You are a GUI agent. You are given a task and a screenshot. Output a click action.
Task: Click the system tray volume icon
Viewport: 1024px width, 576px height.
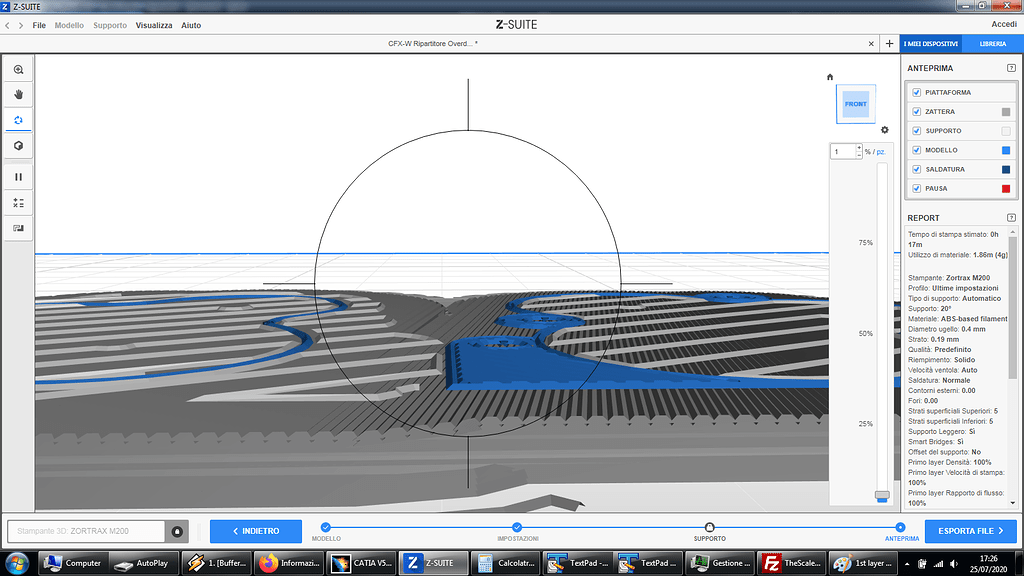[954, 564]
